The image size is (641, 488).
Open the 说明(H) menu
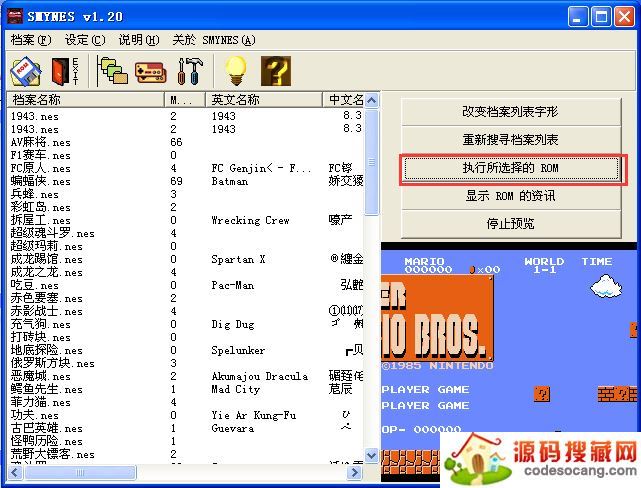coord(138,40)
